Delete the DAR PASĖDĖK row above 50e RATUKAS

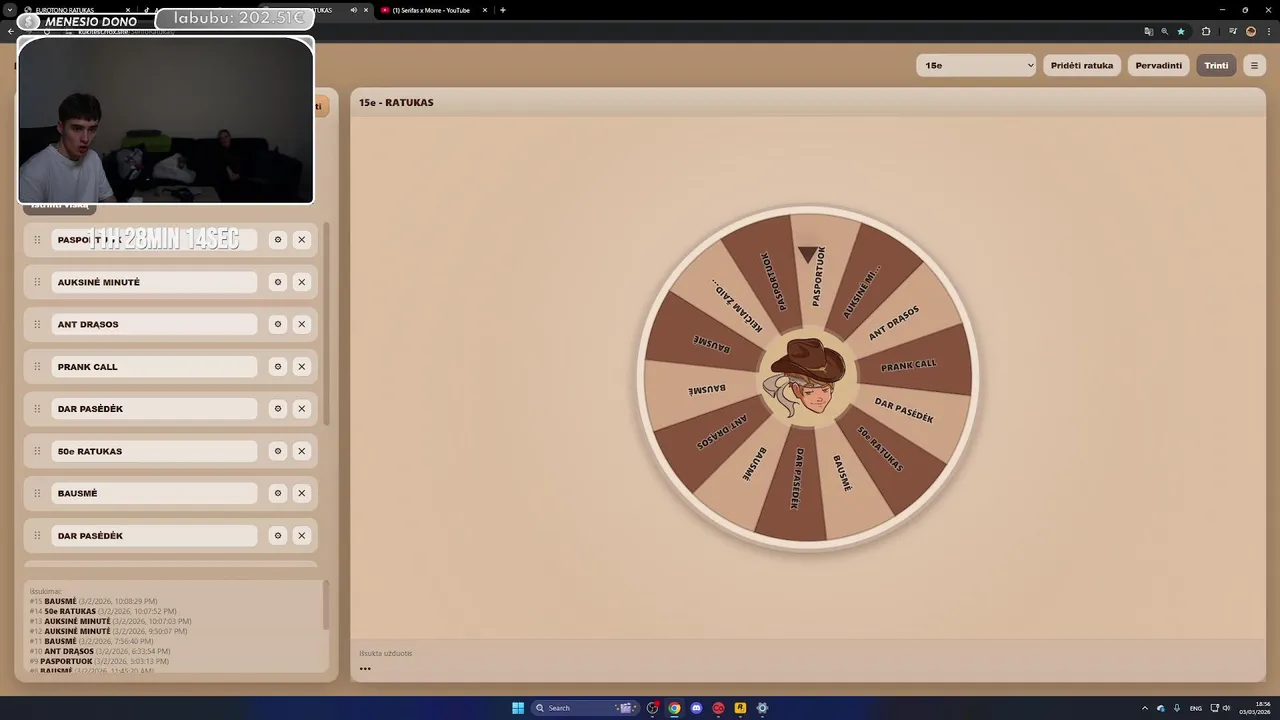point(302,409)
